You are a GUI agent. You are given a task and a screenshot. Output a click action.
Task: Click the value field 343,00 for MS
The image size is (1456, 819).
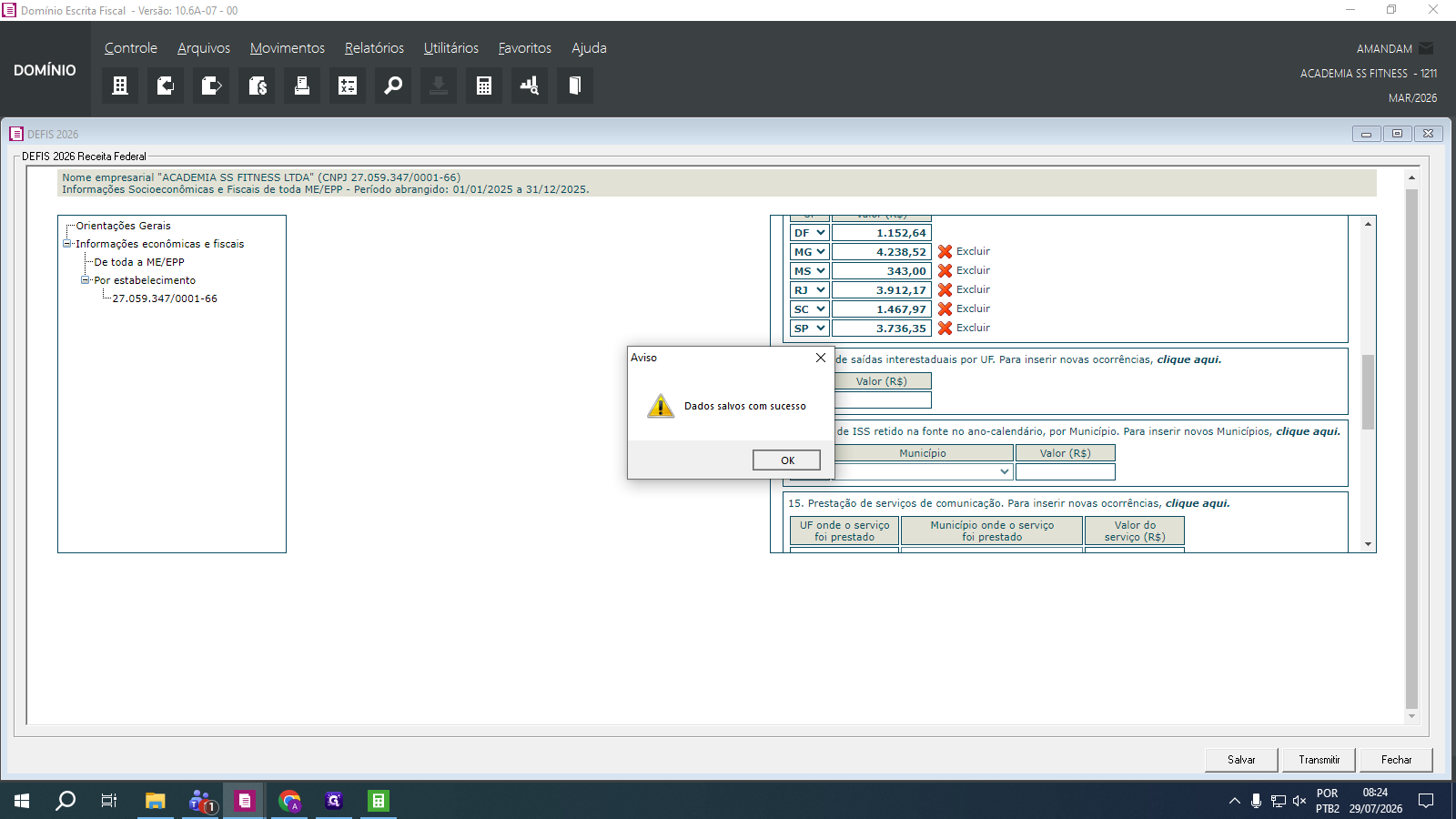tap(882, 271)
